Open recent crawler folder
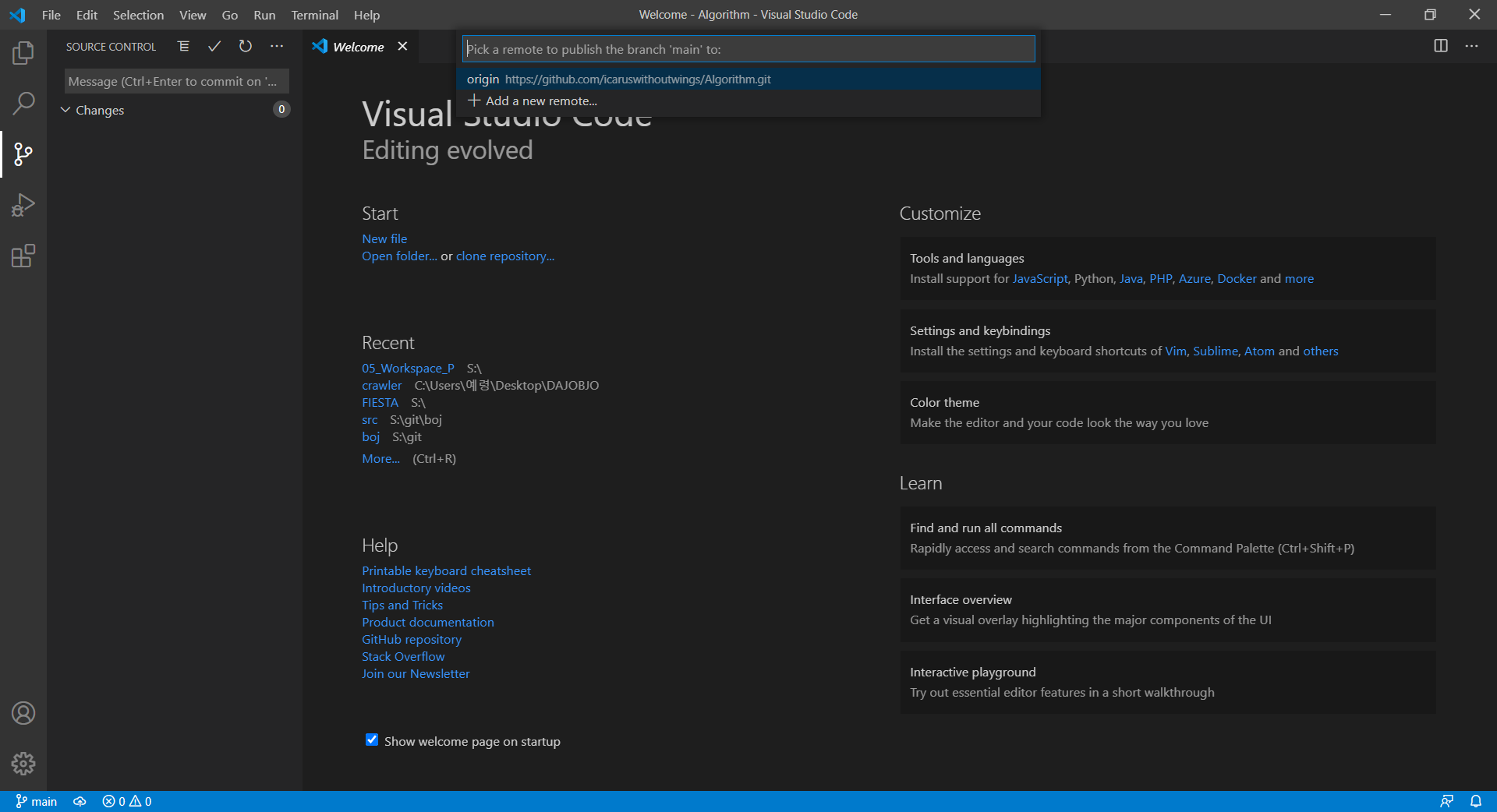Viewport: 1497px width, 812px height. pos(382,385)
